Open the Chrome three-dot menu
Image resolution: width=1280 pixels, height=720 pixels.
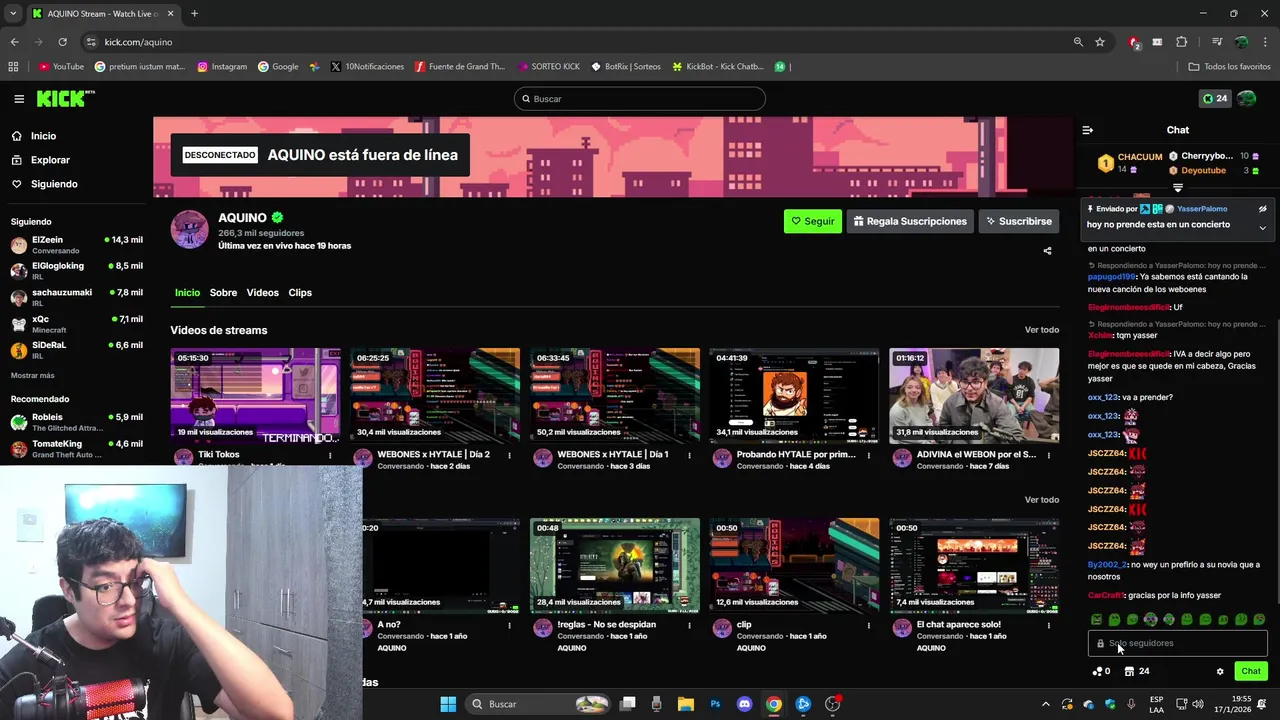pyautogui.click(x=1265, y=42)
